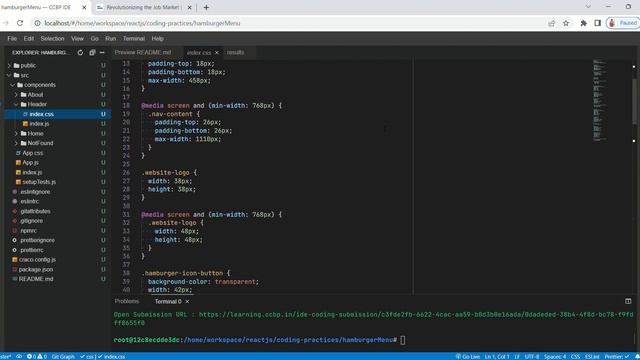Switch to the Problems panel tab

[x=127, y=302]
